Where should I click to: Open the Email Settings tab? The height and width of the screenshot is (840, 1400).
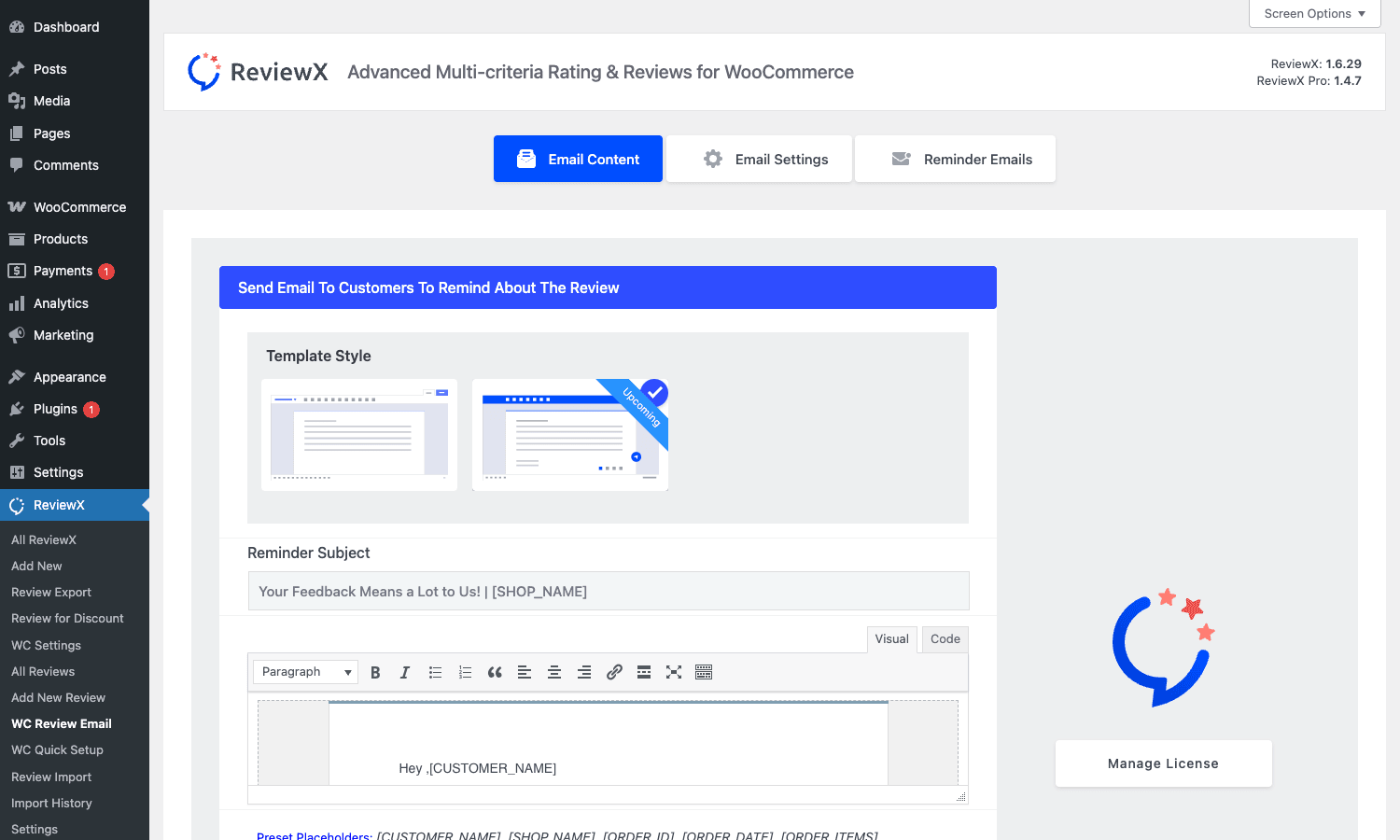759,159
